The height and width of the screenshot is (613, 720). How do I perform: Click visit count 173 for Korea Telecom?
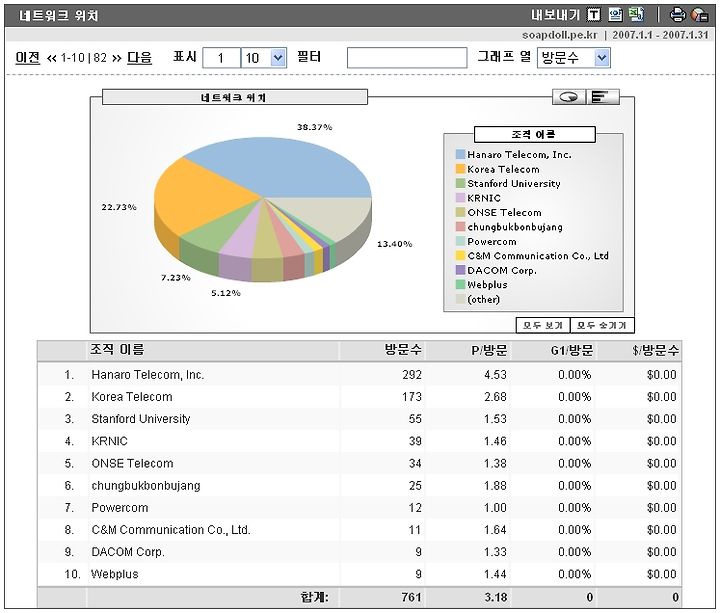coord(412,397)
